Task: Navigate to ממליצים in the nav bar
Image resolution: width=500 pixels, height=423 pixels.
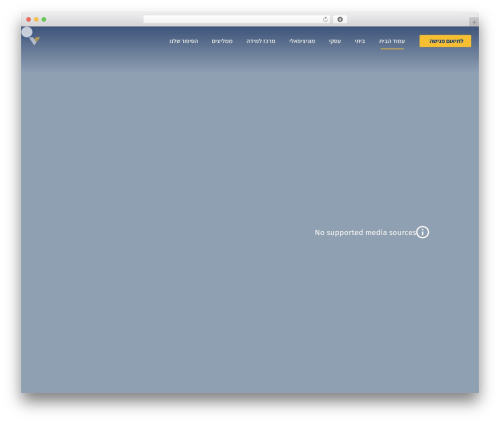Action: 222,41
